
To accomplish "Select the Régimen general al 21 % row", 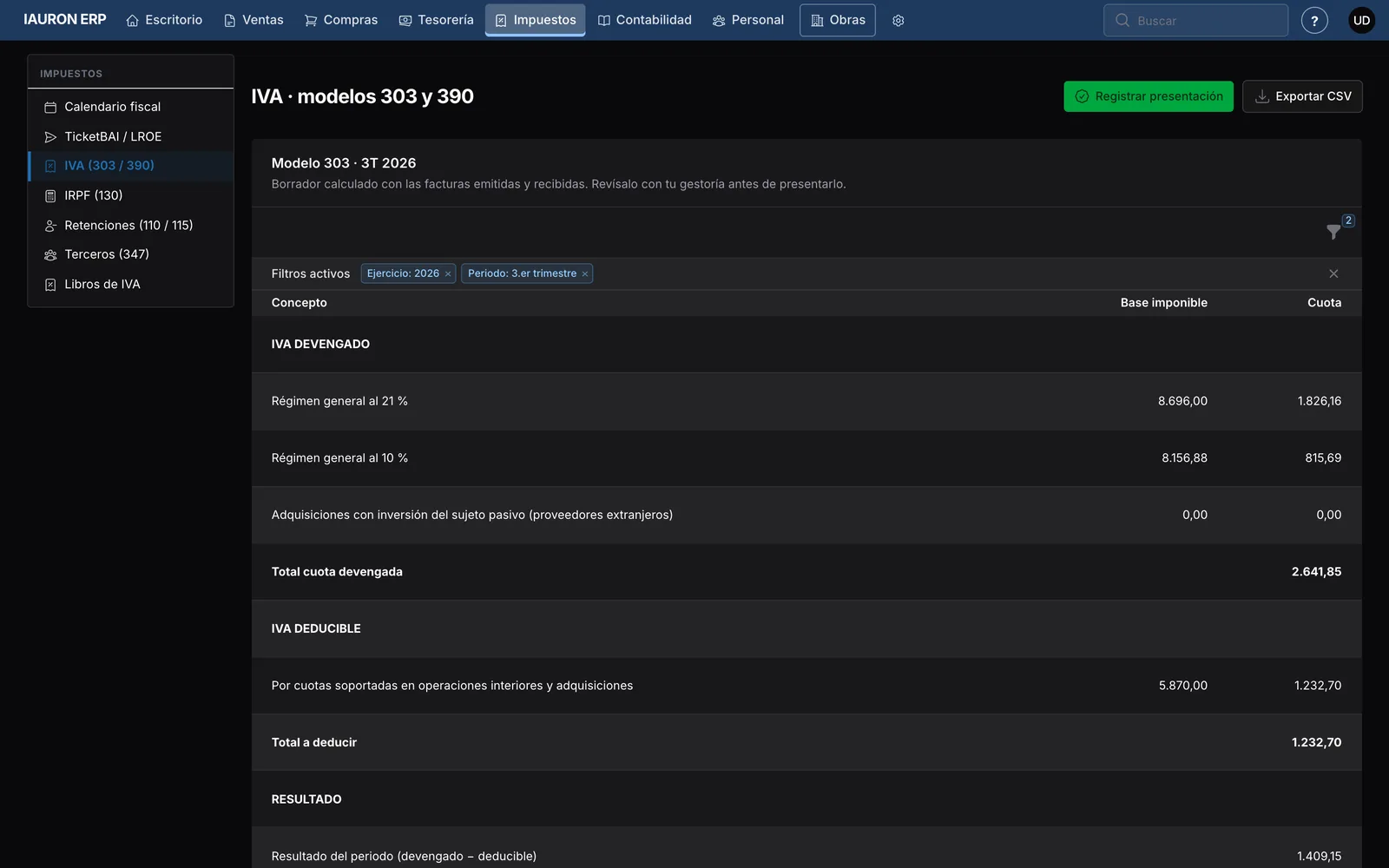I will (x=806, y=401).
